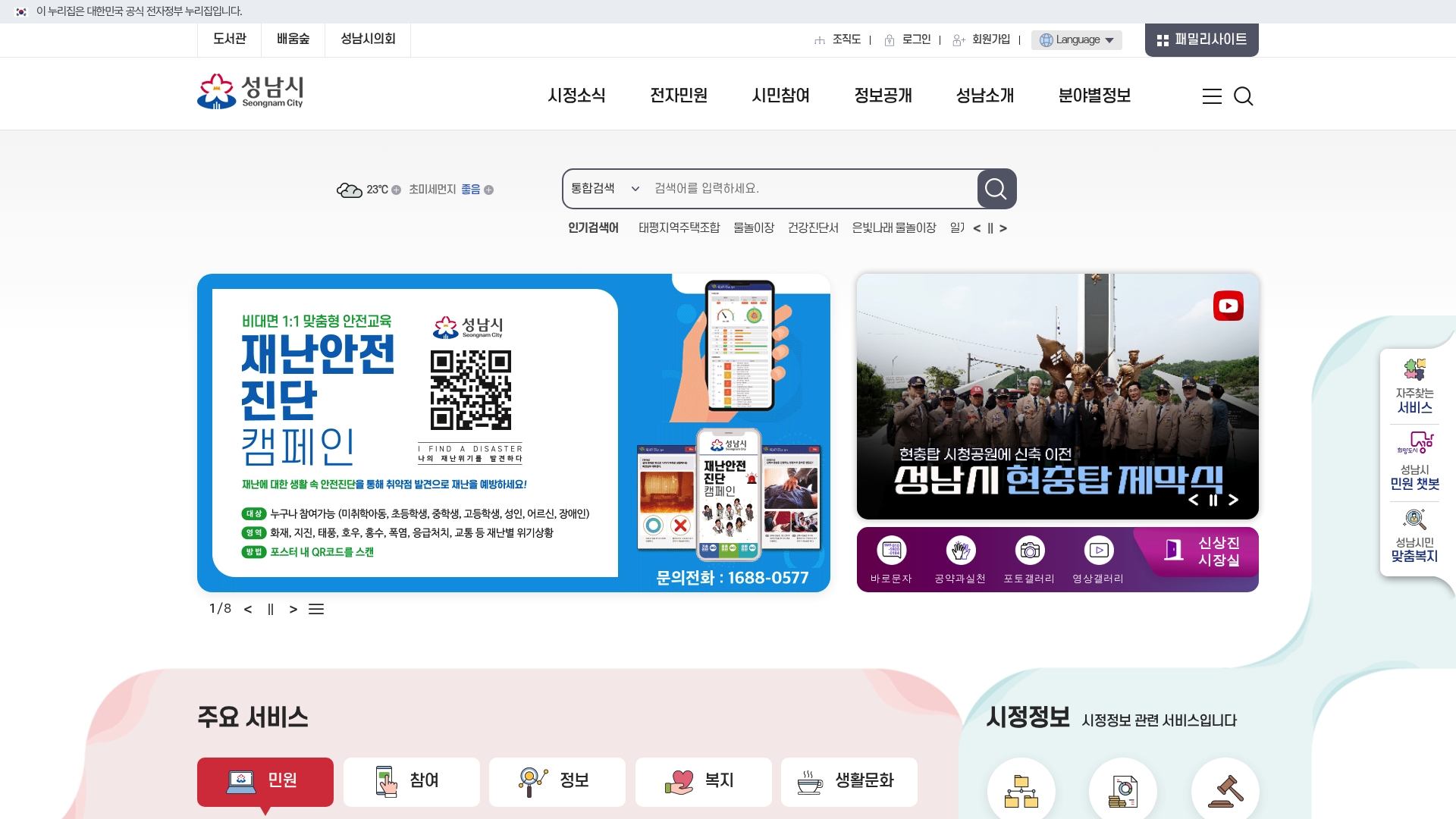Go to 배움숲 top link
Viewport: 1456px width, 819px height.
[x=293, y=39]
